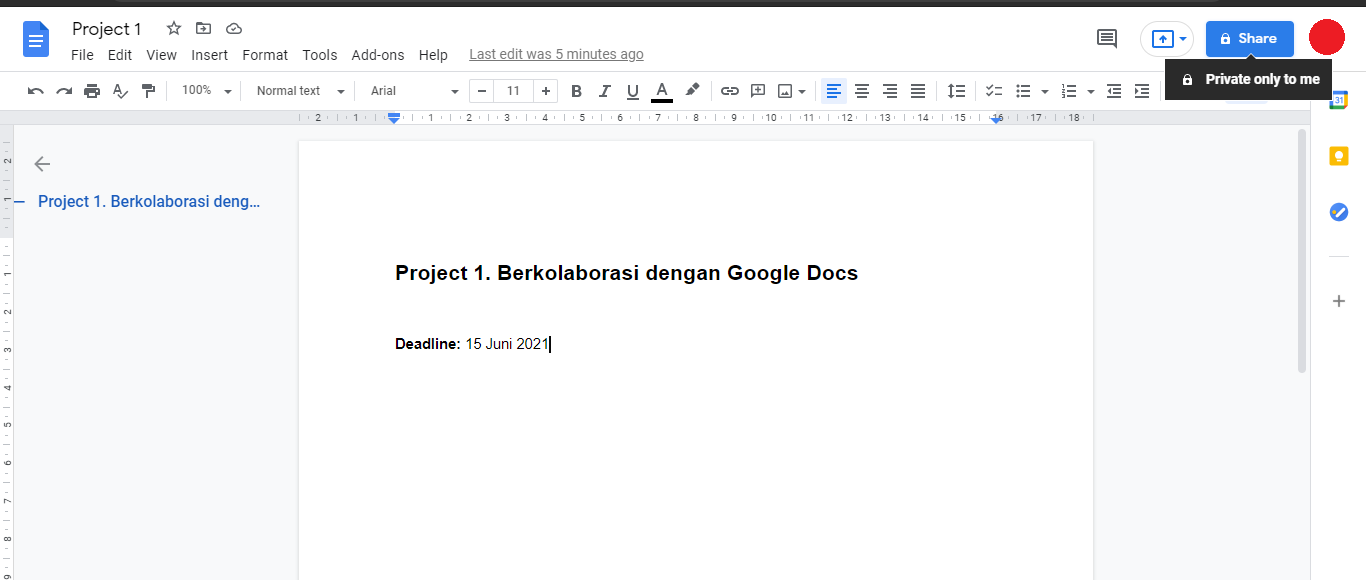Viewport: 1366px width, 580px height.
Task: Redo the last action
Action: click(x=64, y=91)
